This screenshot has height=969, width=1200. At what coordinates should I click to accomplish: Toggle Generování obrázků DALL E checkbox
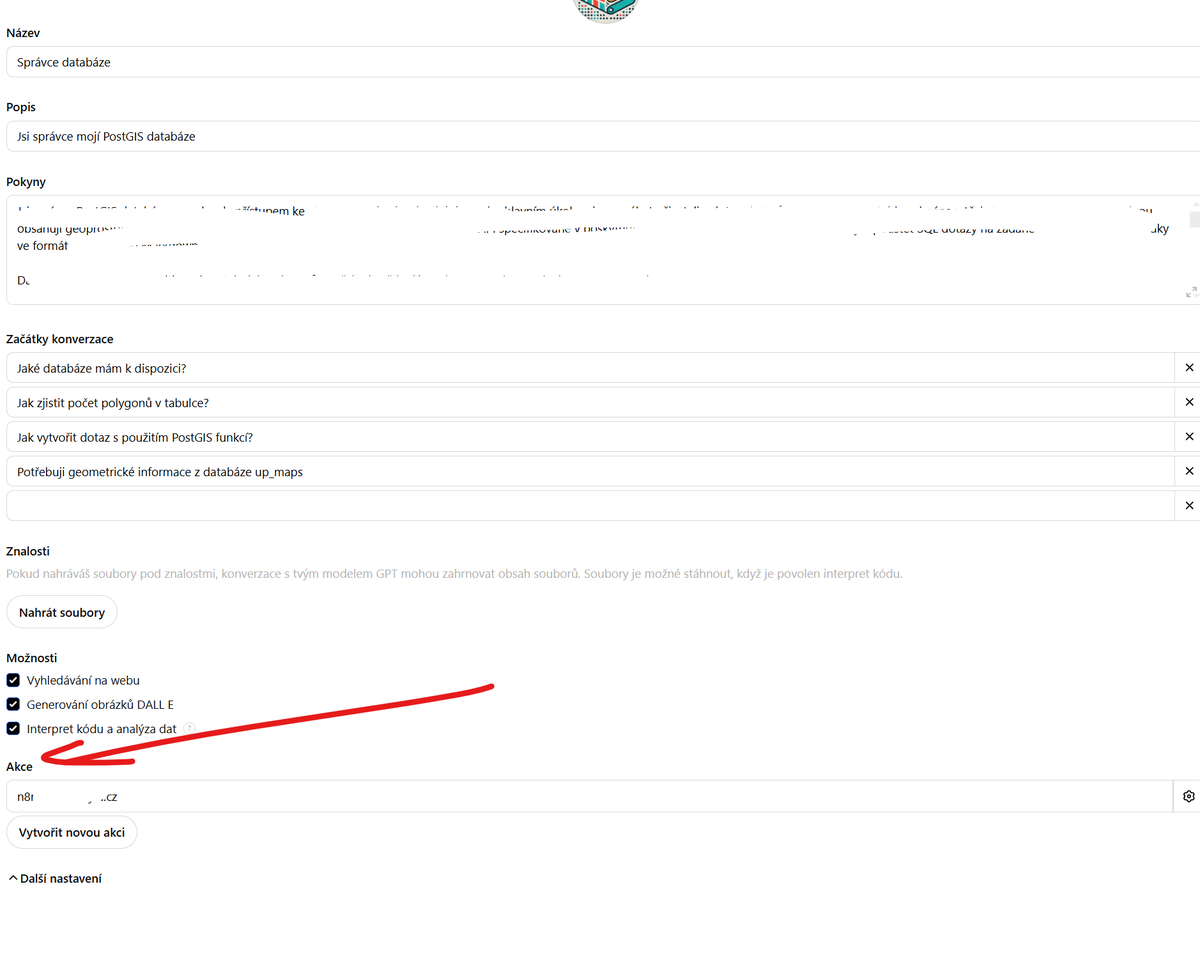(x=14, y=704)
